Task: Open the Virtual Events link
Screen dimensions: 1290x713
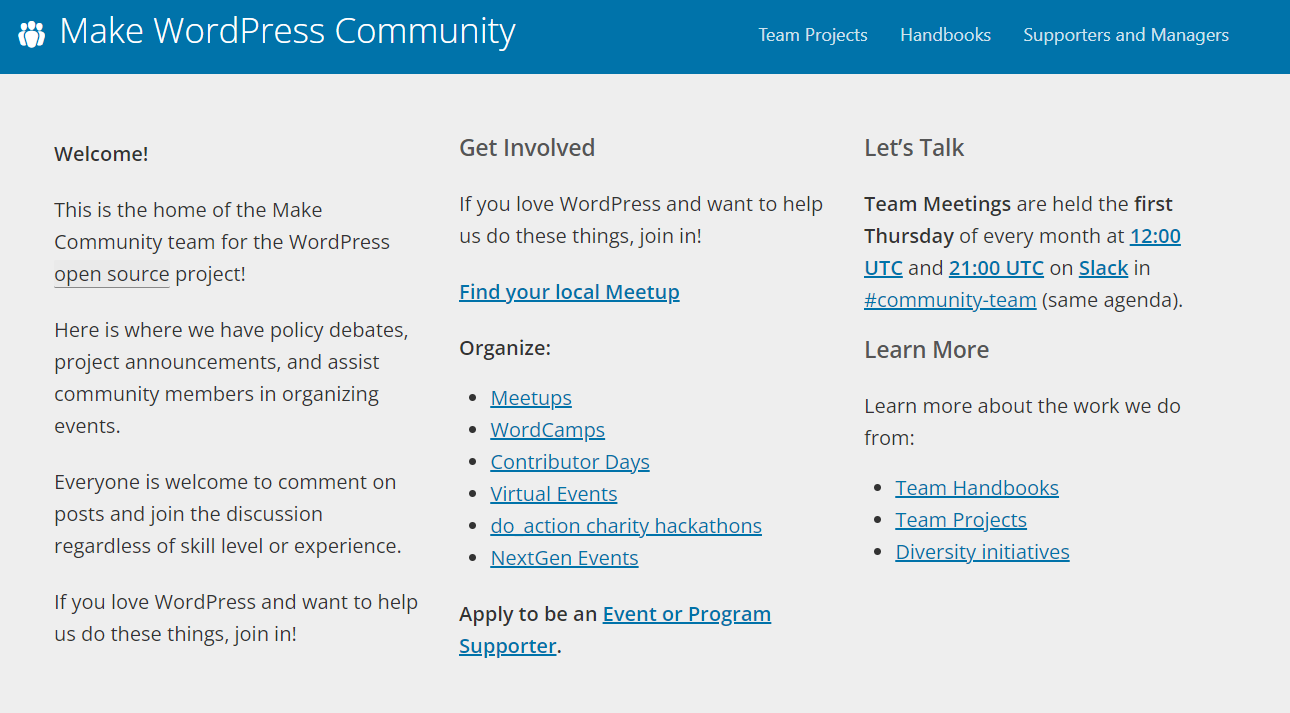Action: [554, 494]
